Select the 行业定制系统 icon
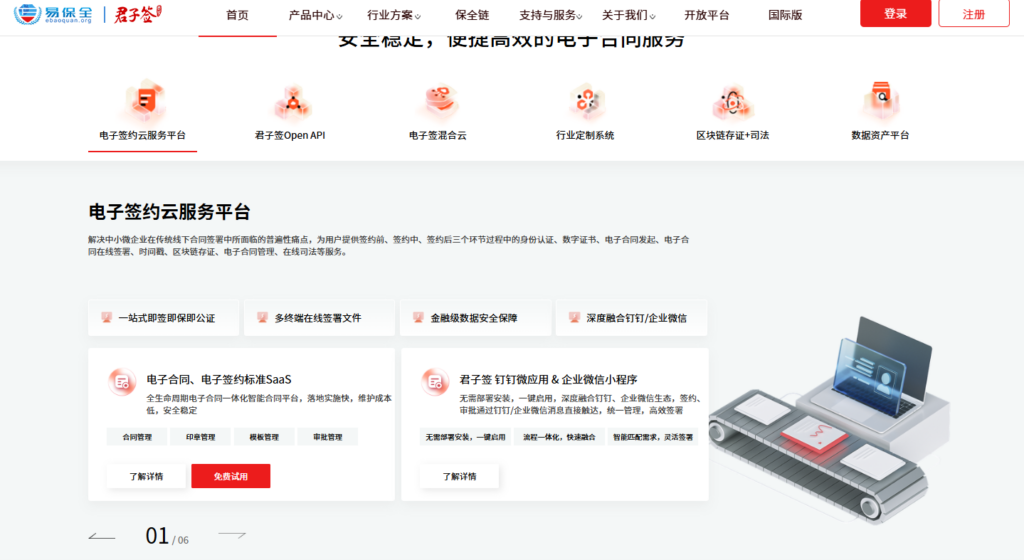The image size is (1024, 560). [x=586, y=101]
